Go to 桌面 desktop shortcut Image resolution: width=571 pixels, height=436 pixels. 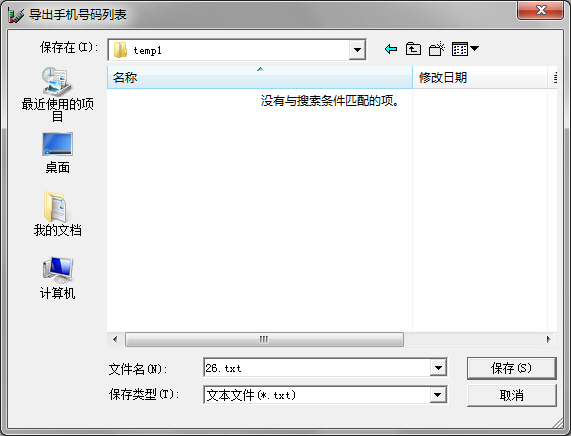tap(58, 153)
